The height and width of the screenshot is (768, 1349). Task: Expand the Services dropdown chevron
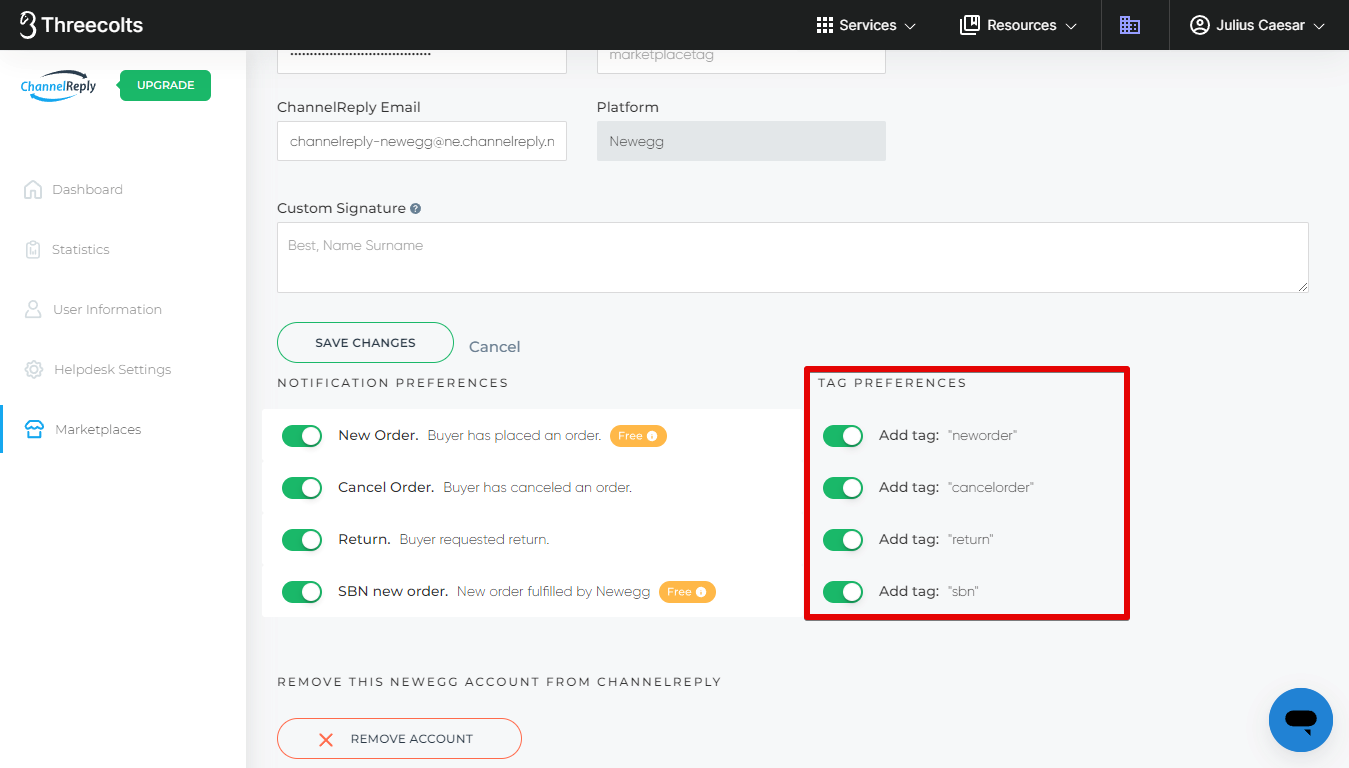(910, 26)
